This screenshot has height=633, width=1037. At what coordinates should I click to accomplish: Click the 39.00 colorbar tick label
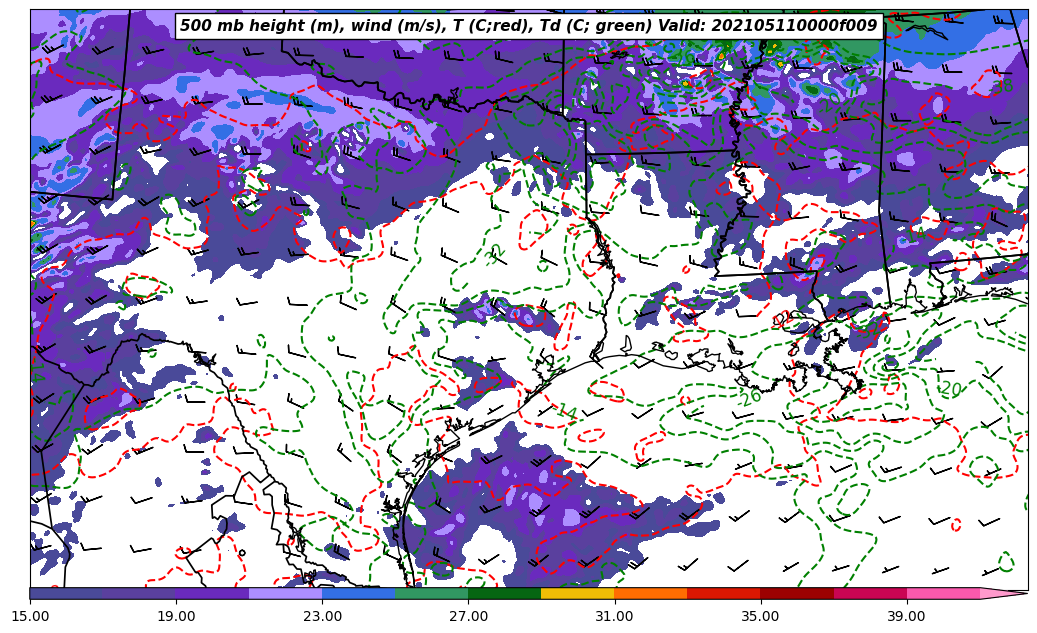pos(906,616)
